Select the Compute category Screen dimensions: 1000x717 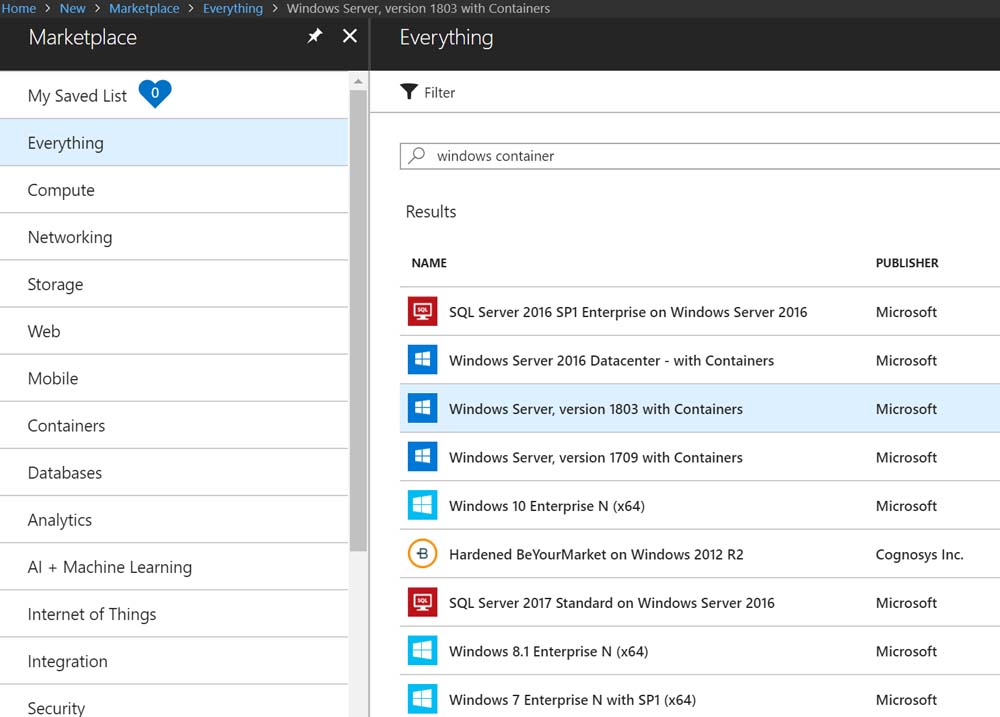click(x=61, y=190)
